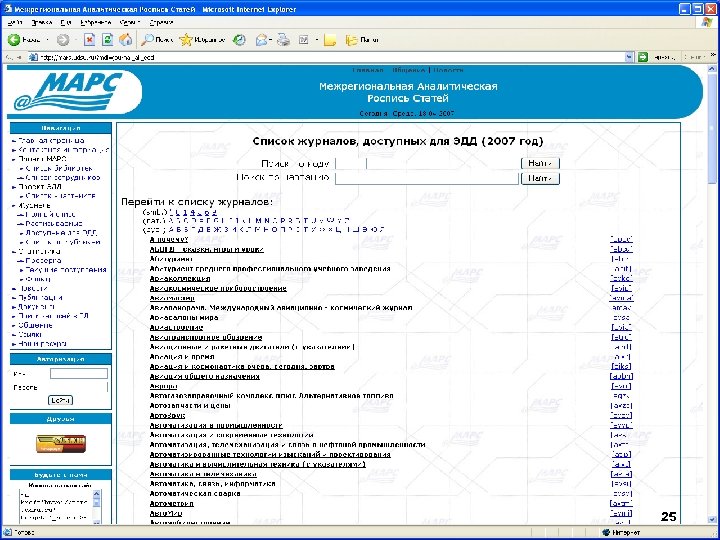Focus the Пароль password input field
Viewport: 720px width, 540px height.
(x=79, y=388)
